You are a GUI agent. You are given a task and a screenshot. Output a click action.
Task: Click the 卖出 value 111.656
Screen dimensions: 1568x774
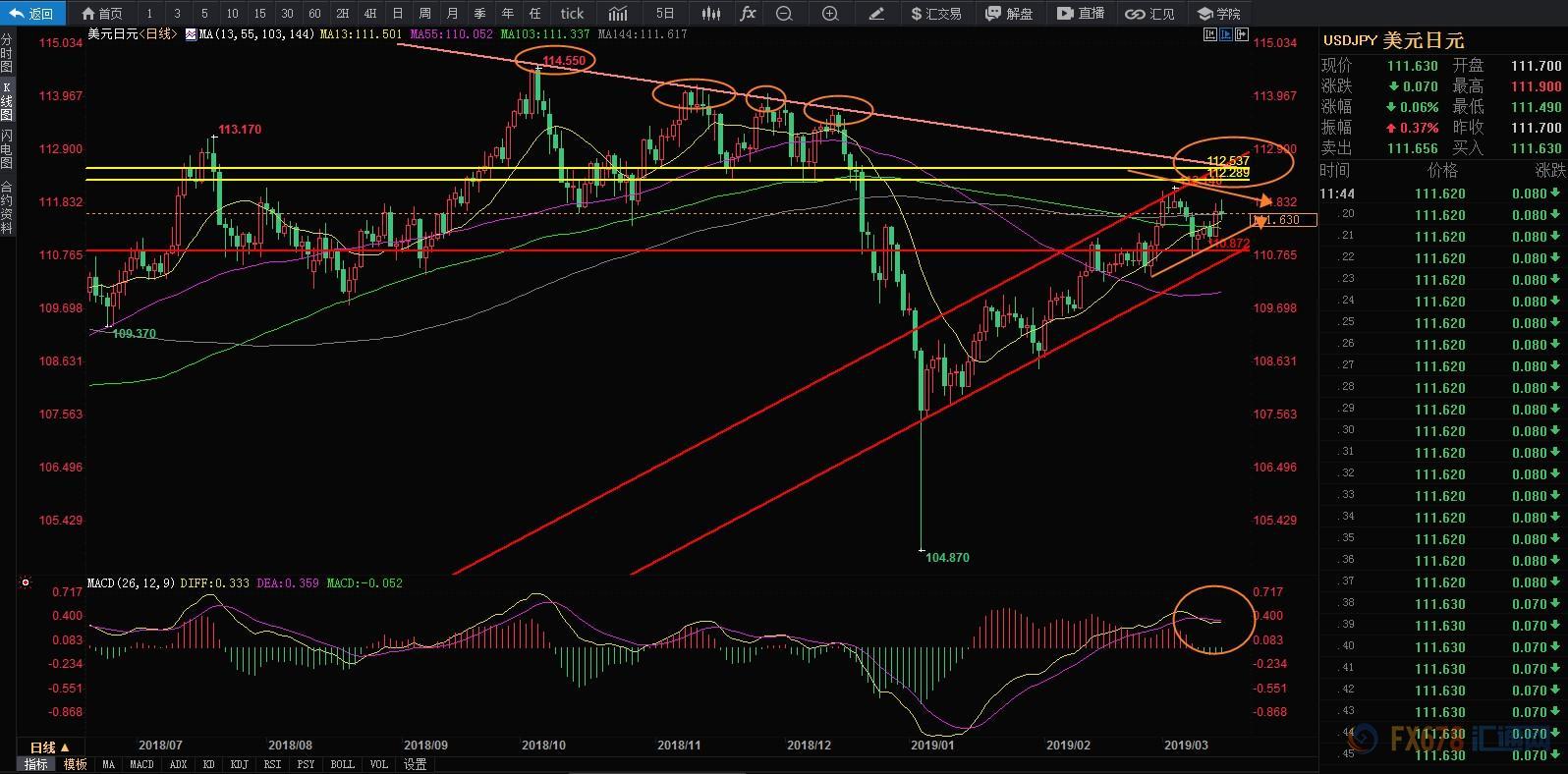(x=1412, y=148)
